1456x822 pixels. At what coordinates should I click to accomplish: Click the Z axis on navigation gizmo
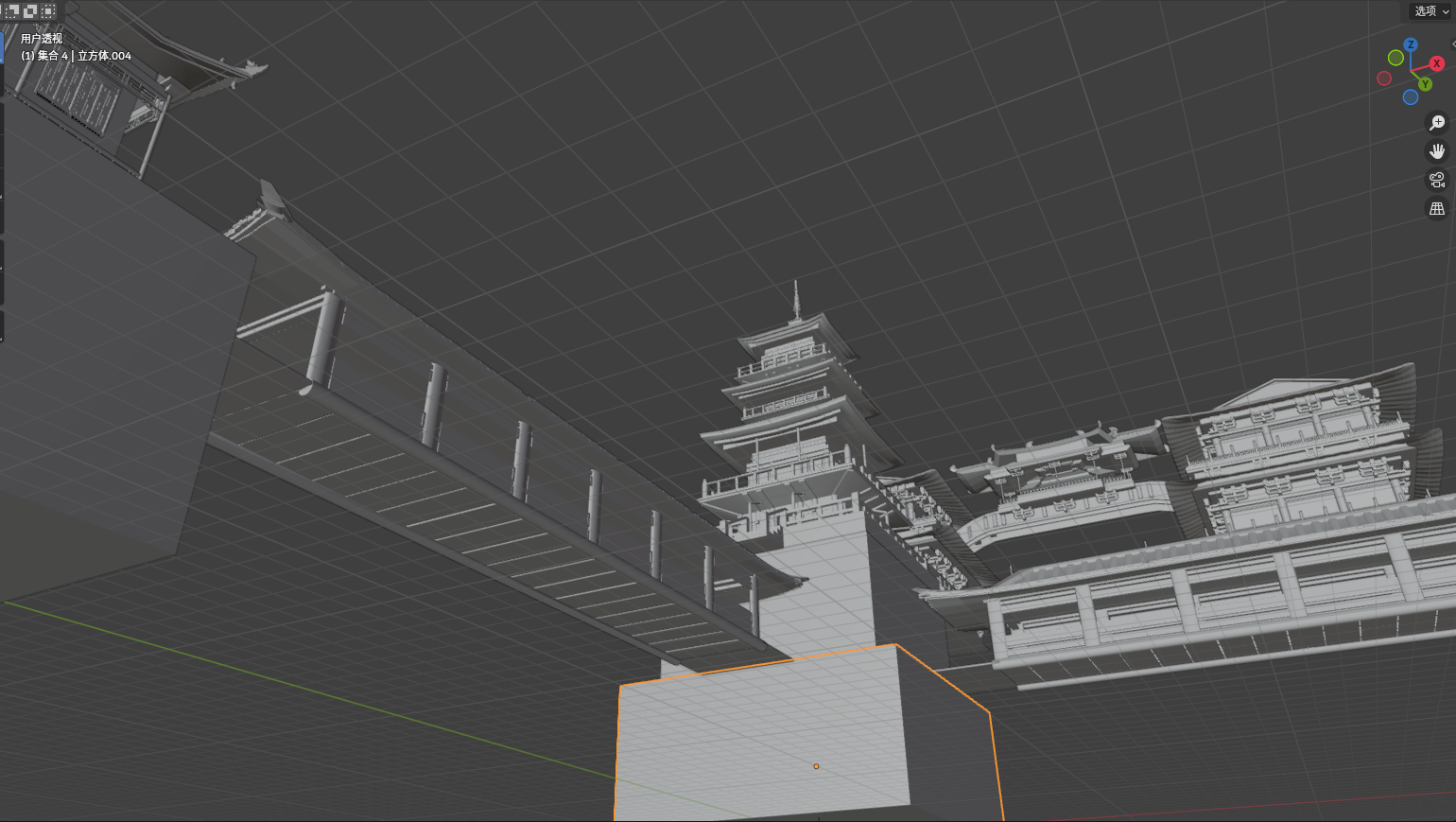pos(1411,44)
